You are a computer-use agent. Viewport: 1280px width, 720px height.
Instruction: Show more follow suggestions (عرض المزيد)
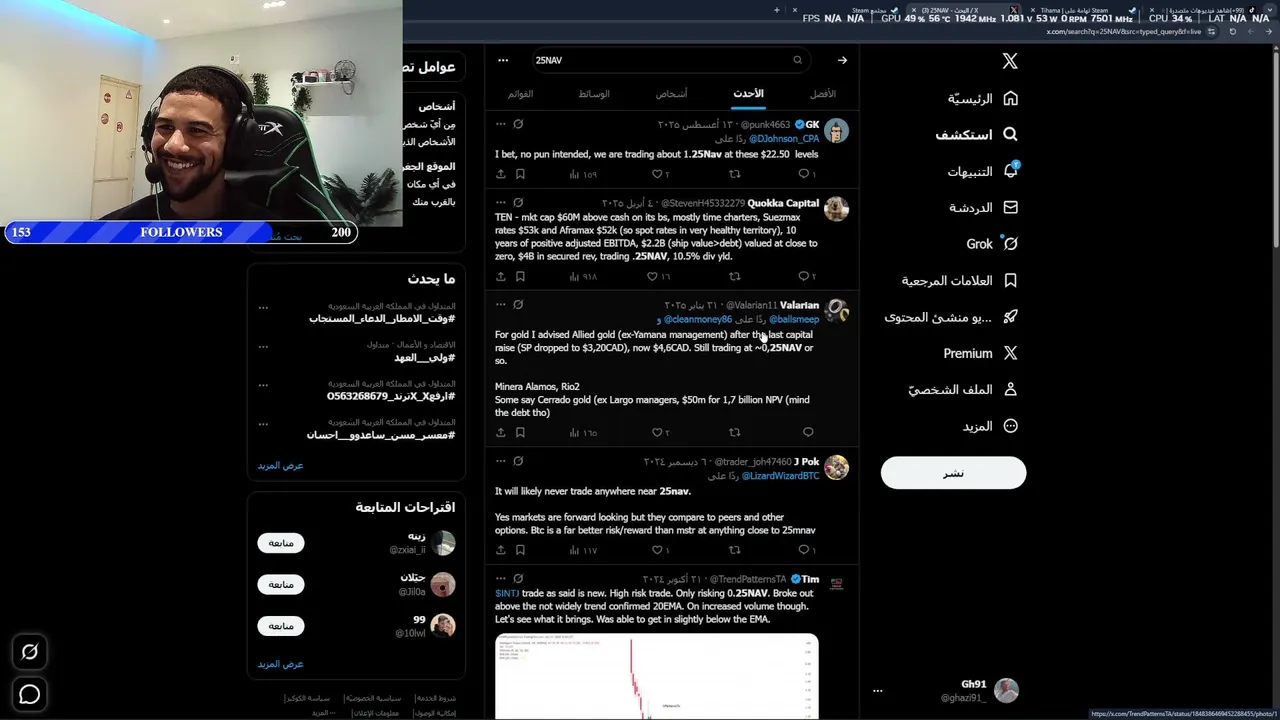click(280, 664)
